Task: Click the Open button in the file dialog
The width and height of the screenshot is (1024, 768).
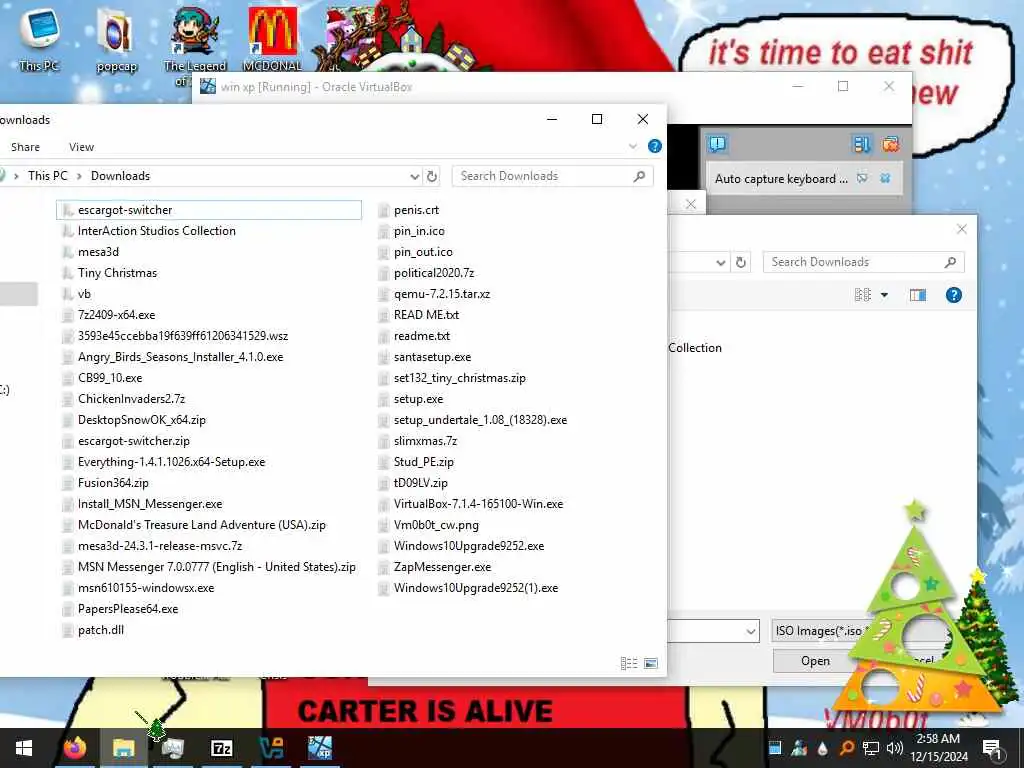Action: click(x=815, y=661)
